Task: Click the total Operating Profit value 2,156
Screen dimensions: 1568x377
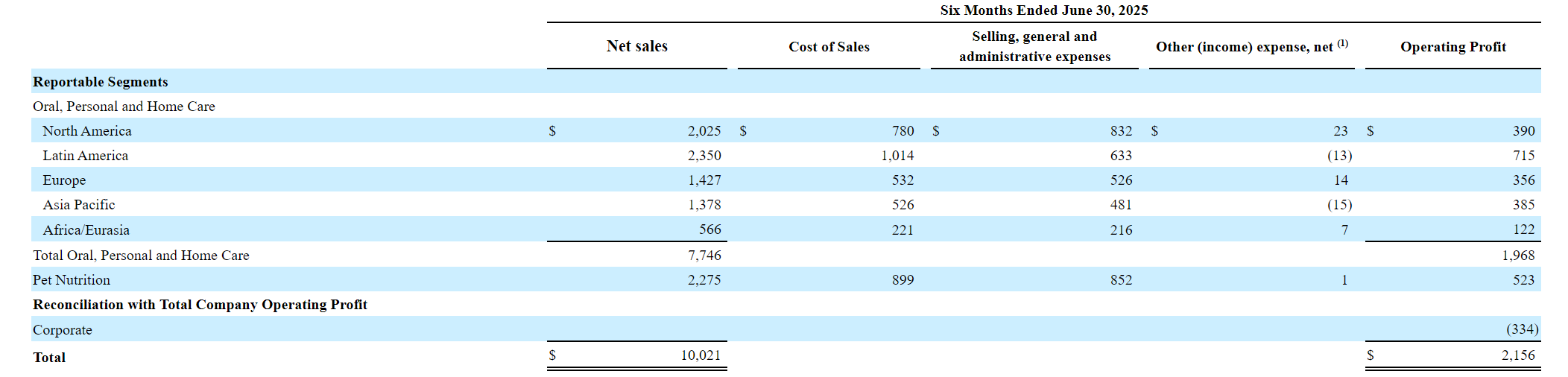Action: click(1517, 355)
